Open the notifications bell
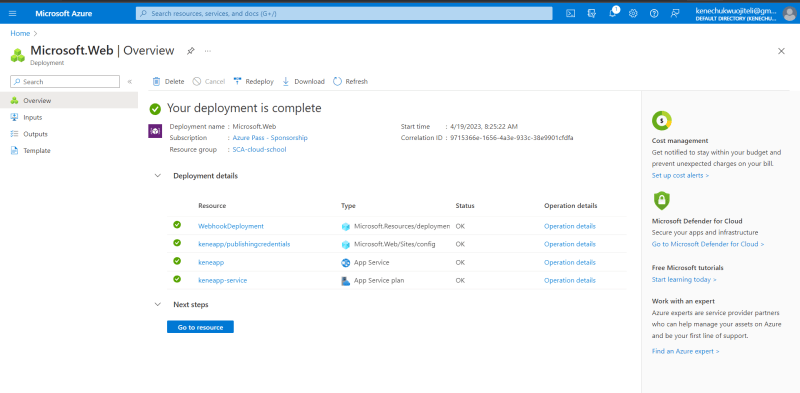This screenshot has width=800, height=393. tap(613, 13)
